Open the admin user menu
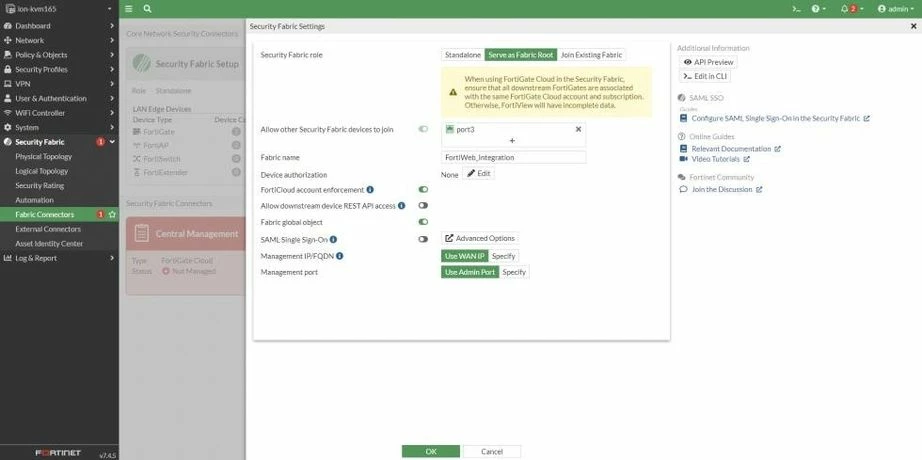Screen dimensions: 922x460 896,9
